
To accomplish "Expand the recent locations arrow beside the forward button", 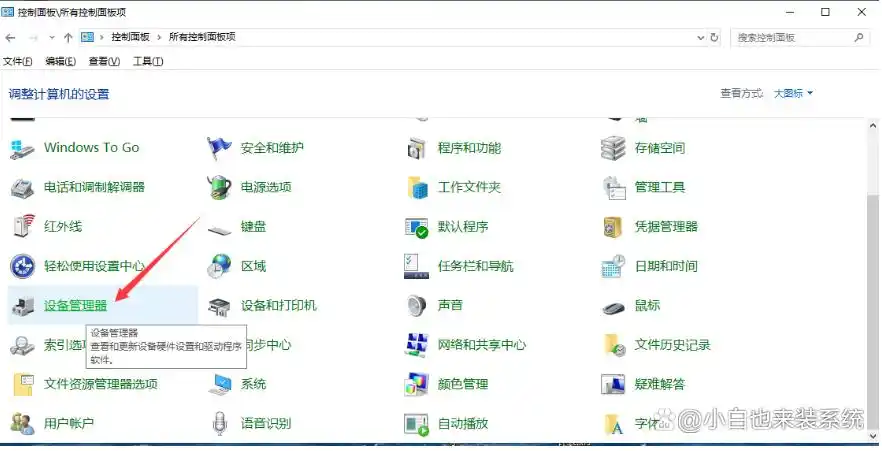I will [x=51, y=37].
